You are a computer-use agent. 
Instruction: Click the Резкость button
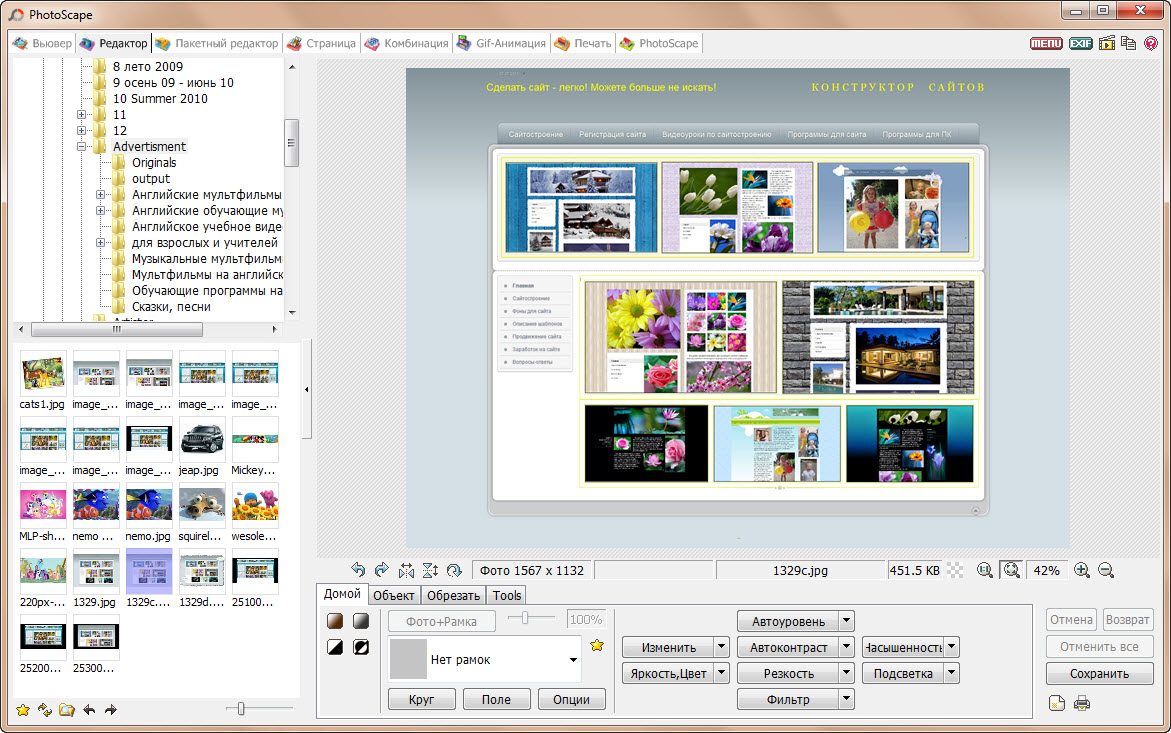[788, 674]
